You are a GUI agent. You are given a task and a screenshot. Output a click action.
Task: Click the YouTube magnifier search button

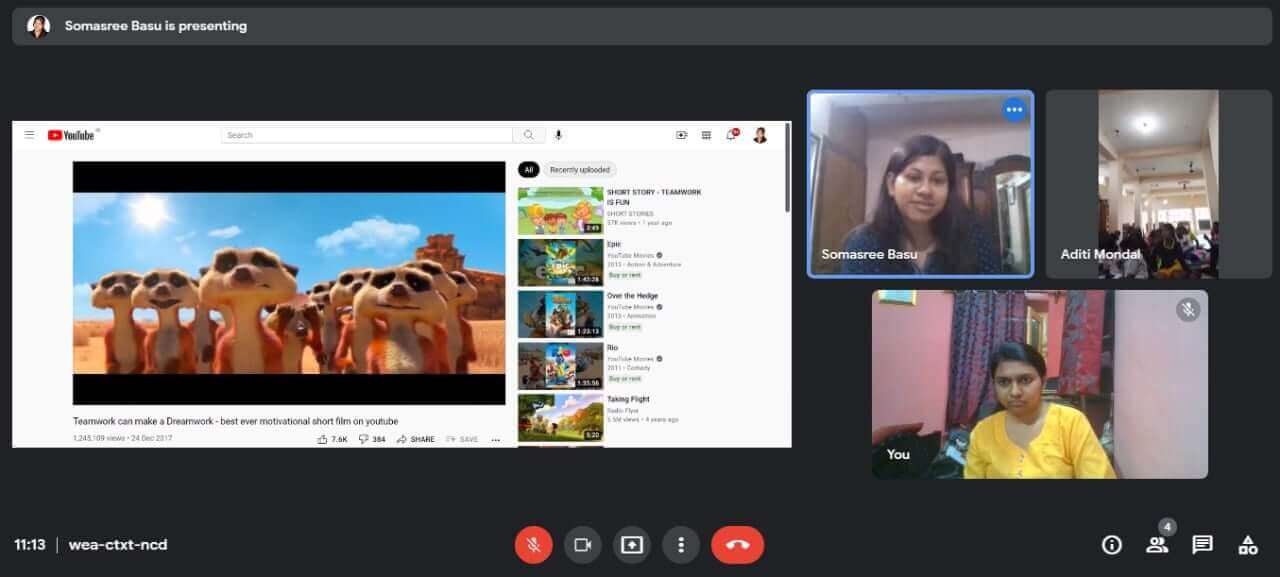coord(529,135)
